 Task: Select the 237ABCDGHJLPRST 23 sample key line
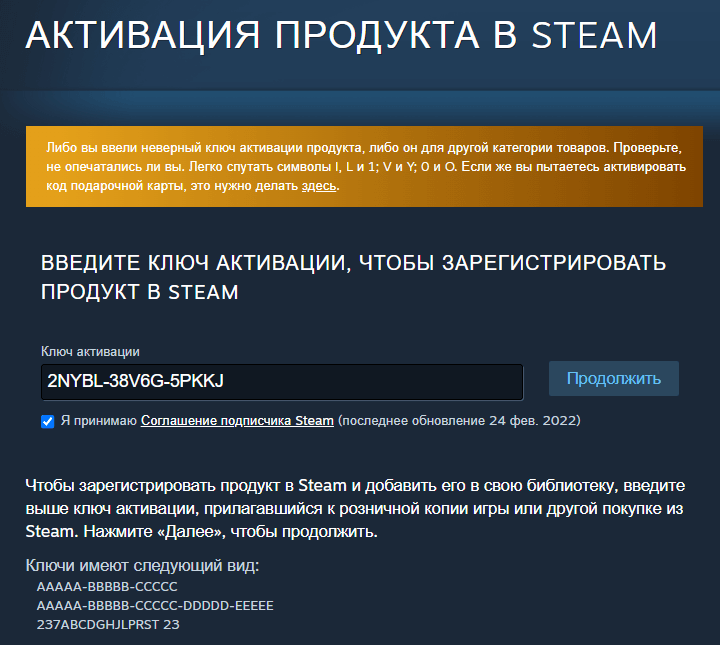[x=108, y=625]
